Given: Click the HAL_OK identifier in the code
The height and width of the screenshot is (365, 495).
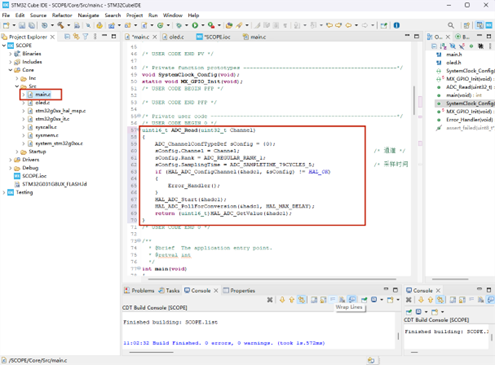Looking at the screenshot, I should coord(319,172).
